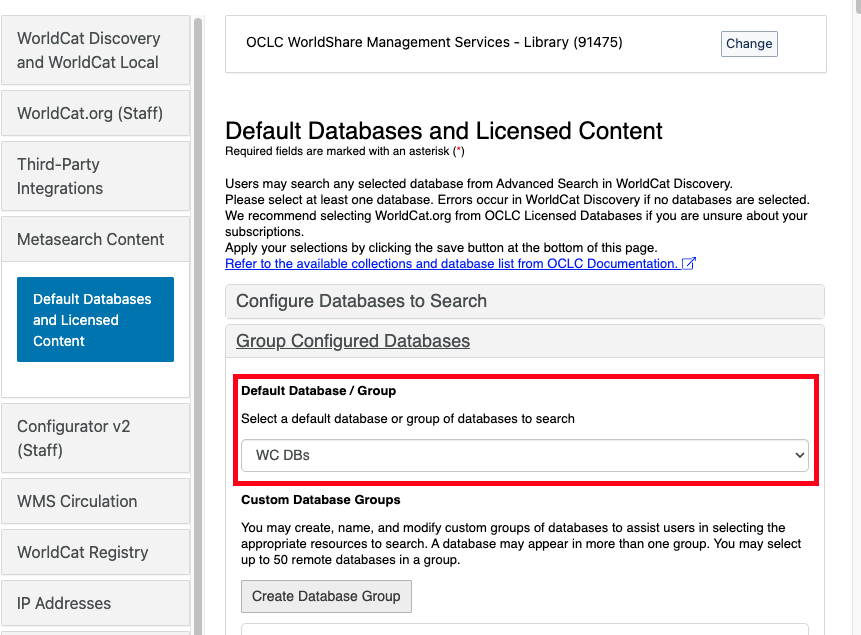Click the Change button for the library institution
861x635 pixels.
pyautogui.click(x=748, y=43)
